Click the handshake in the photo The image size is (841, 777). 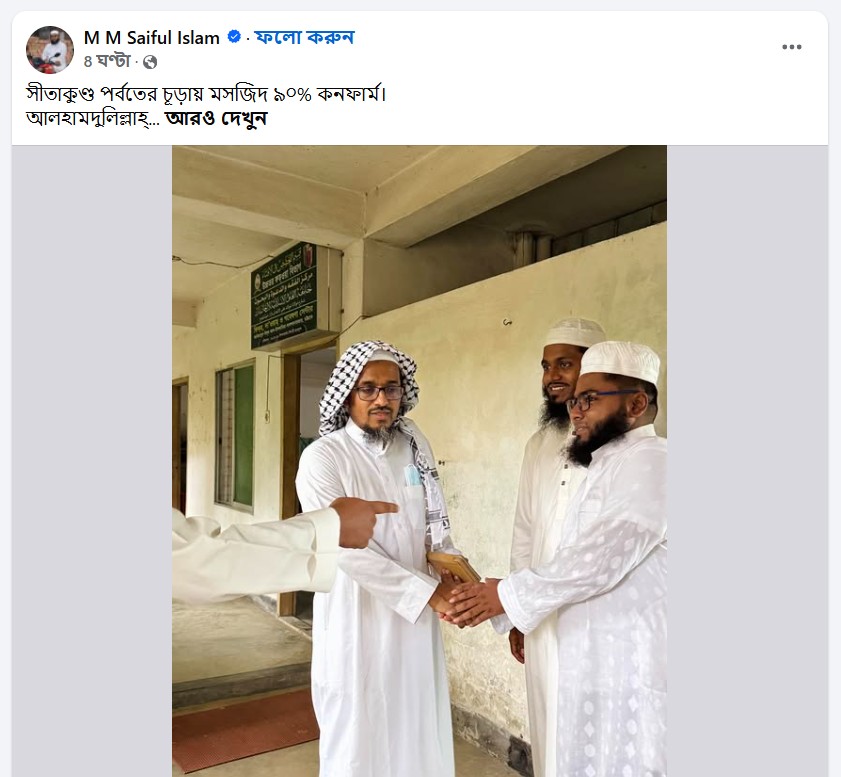pos(466,602)
